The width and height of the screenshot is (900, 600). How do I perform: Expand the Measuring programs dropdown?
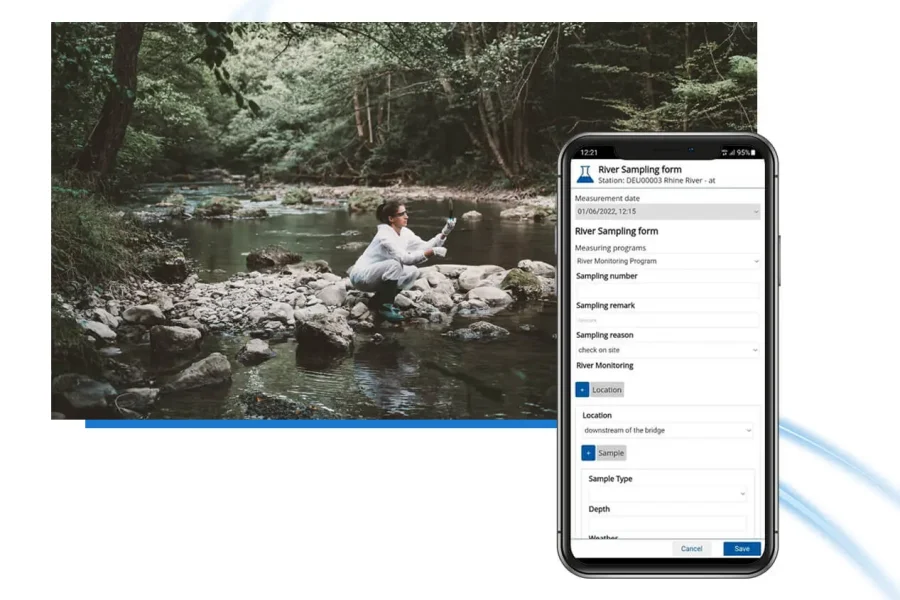667,261
